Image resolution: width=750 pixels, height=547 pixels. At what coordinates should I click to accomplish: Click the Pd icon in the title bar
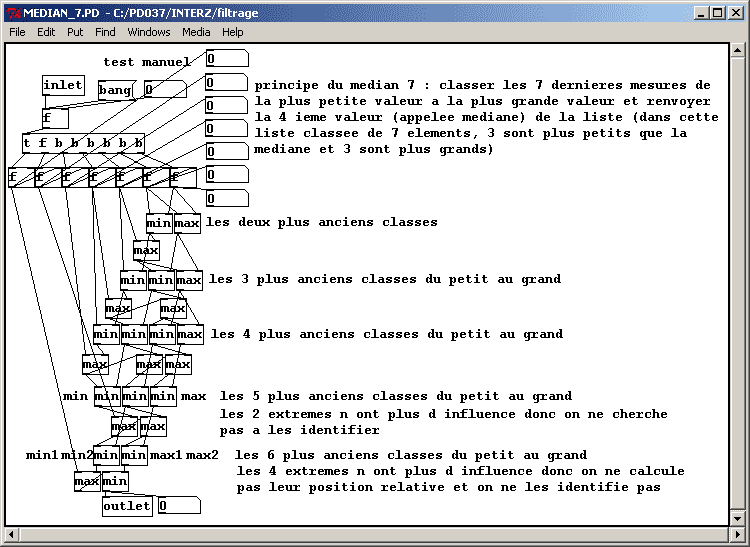[x=12, y=11]
